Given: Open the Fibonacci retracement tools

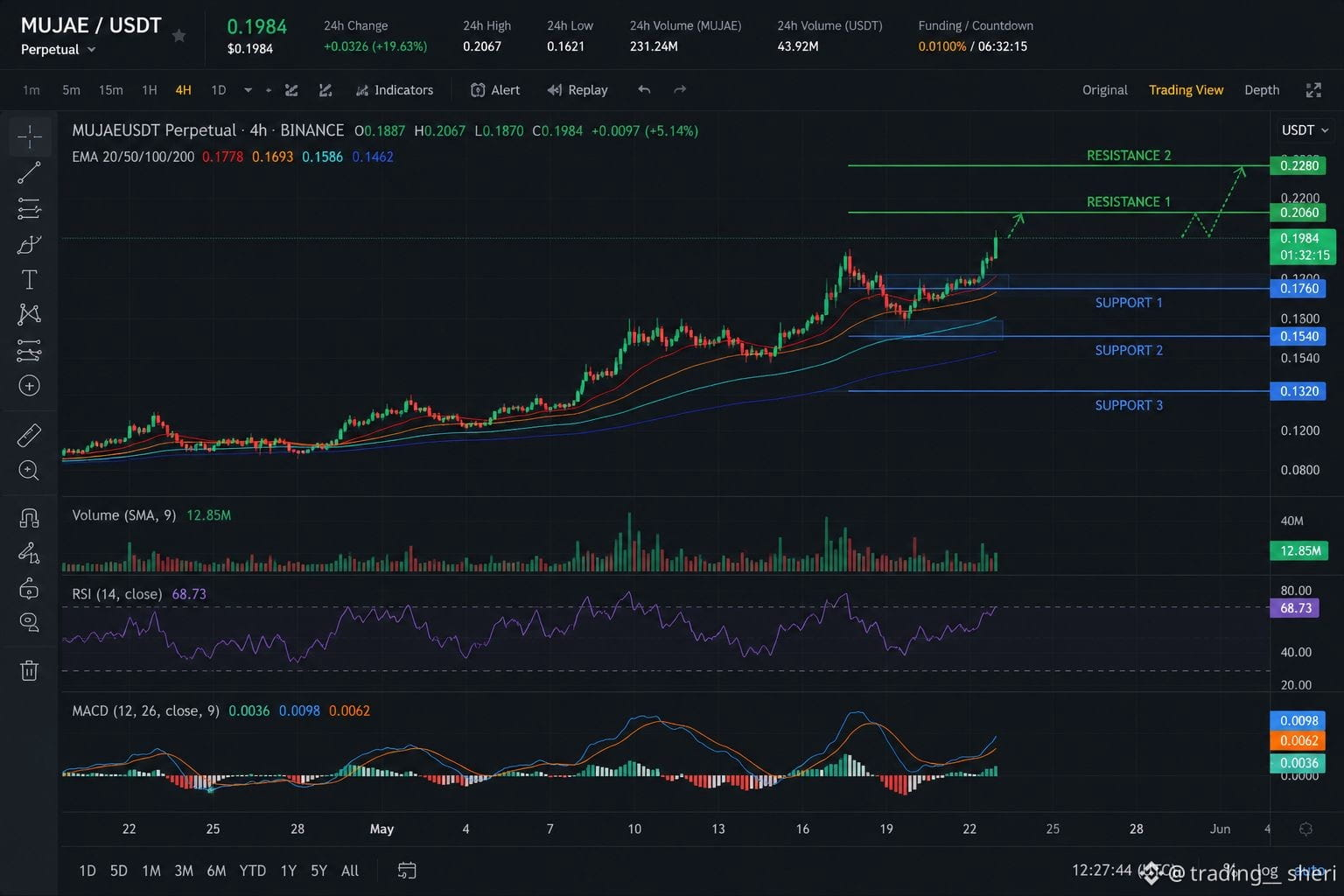Looking at the screenshot, I should (x=29, y=208).
